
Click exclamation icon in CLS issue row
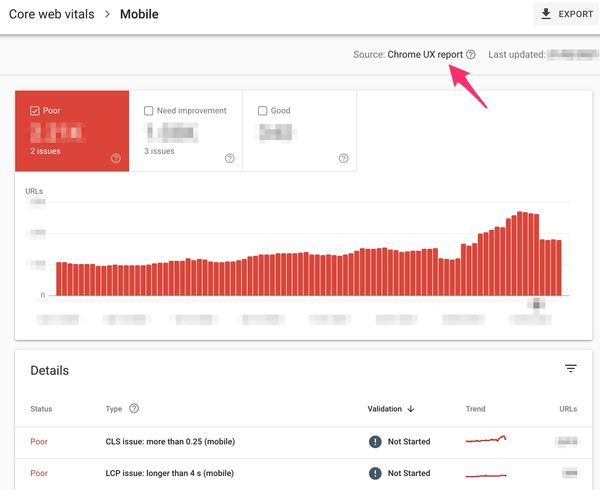pos(375,442)
